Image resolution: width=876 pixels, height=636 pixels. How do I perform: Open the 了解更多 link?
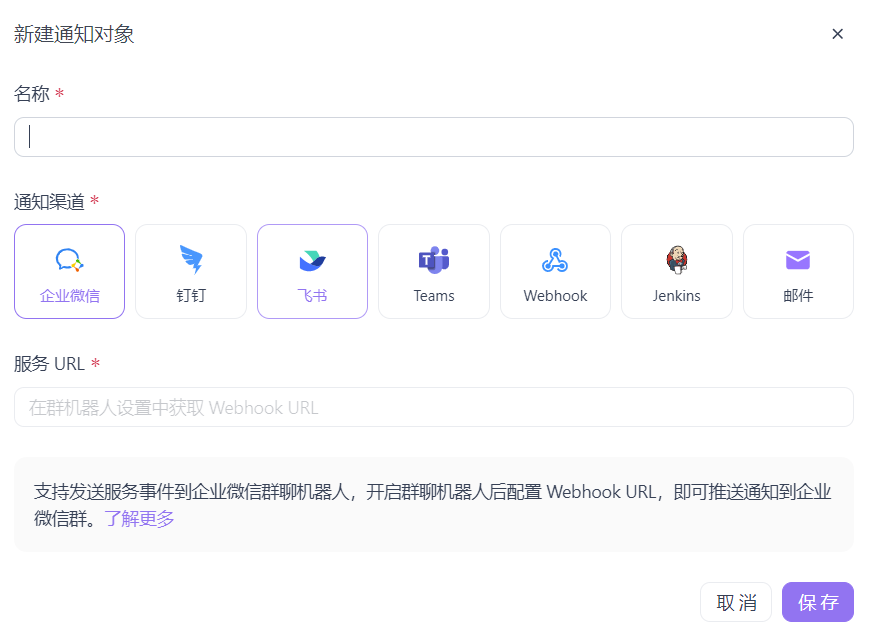pyautogui.click(x=140, y=519)
